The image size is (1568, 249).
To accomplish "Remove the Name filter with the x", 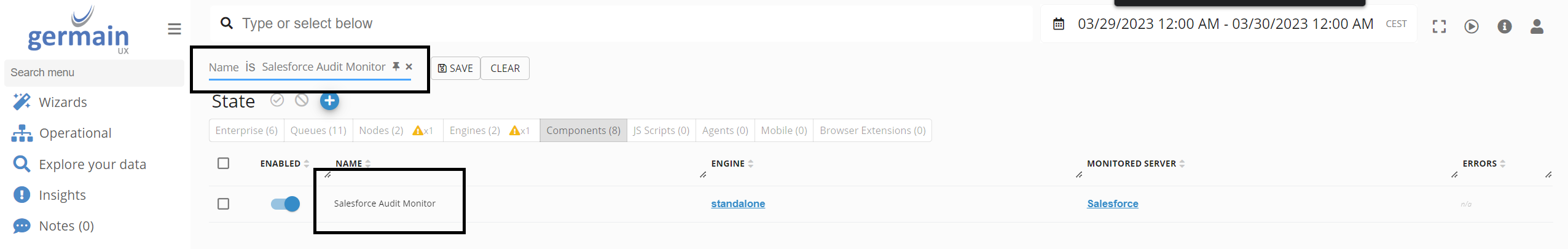I will click(409, 67).
